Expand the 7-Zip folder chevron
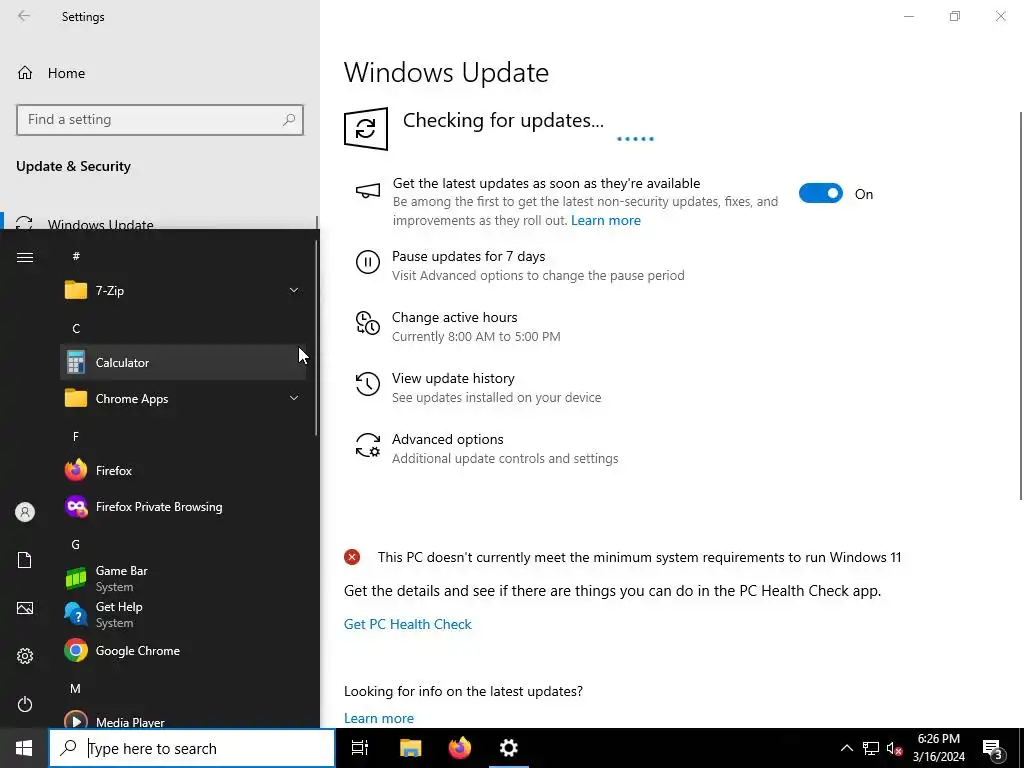Image resolution: width=1024 pixels, height=768 pixels. click(x=294, y=290)
